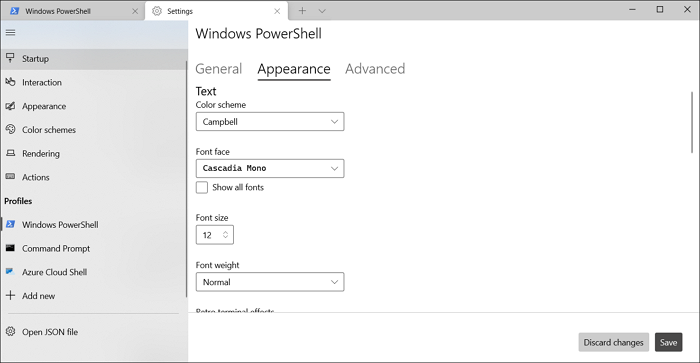Open the Rendering settings page
The width and height of the screenshot is (700, 363).
tap(93, 153)
